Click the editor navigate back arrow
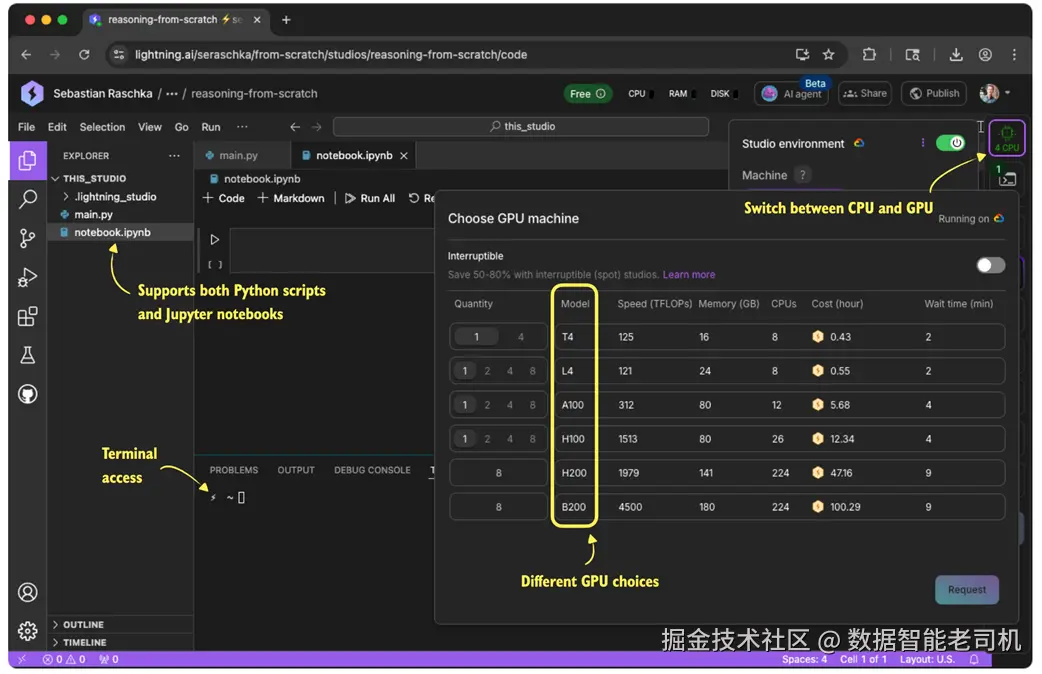The height and width of the screenshot is (674, 1042). tap(295, 126)
